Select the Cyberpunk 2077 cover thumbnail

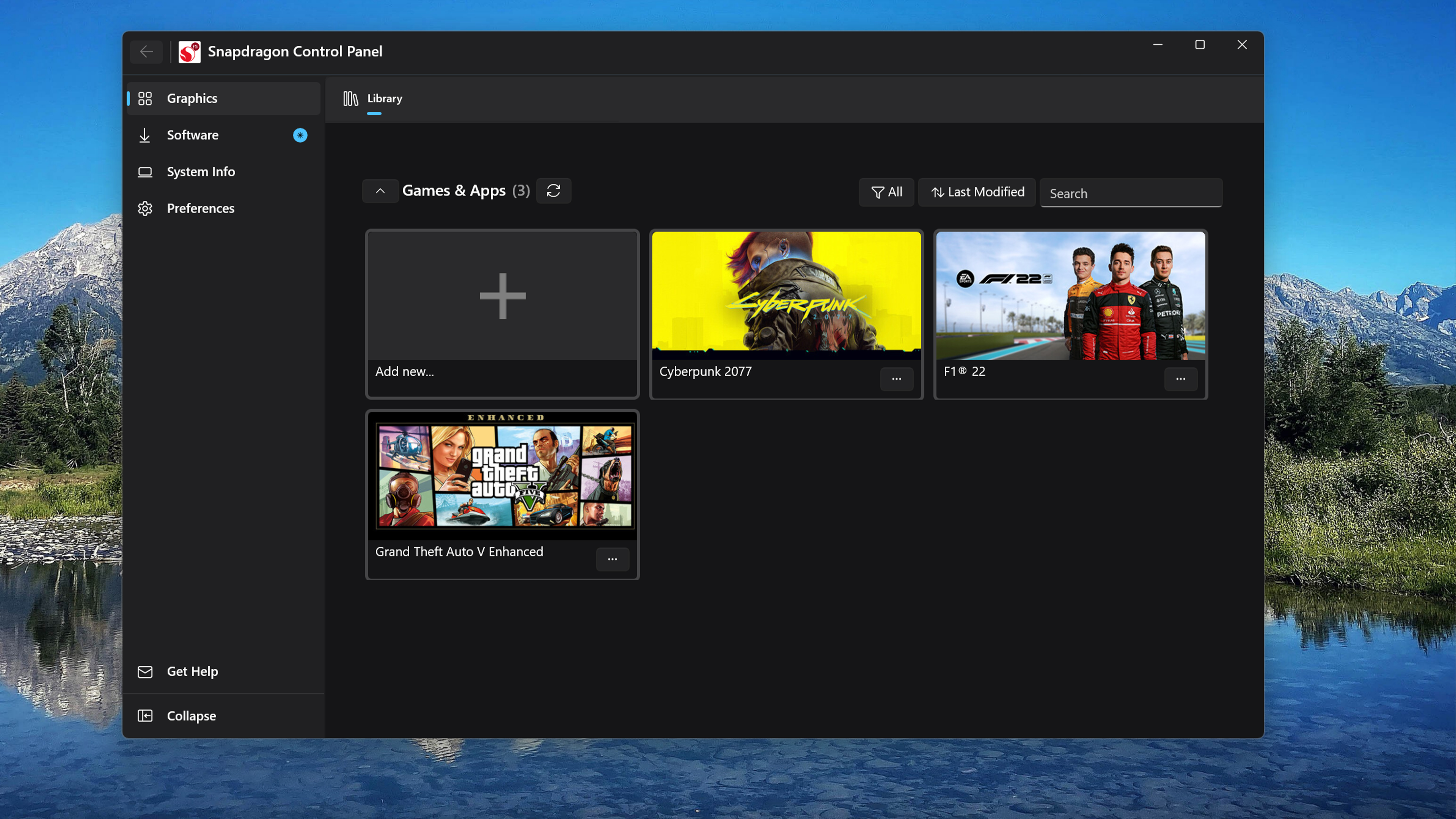point(786,295)
